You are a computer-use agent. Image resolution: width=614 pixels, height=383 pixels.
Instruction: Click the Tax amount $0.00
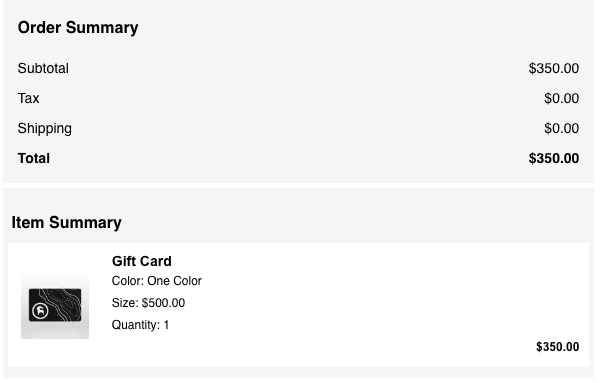(562, 98)
